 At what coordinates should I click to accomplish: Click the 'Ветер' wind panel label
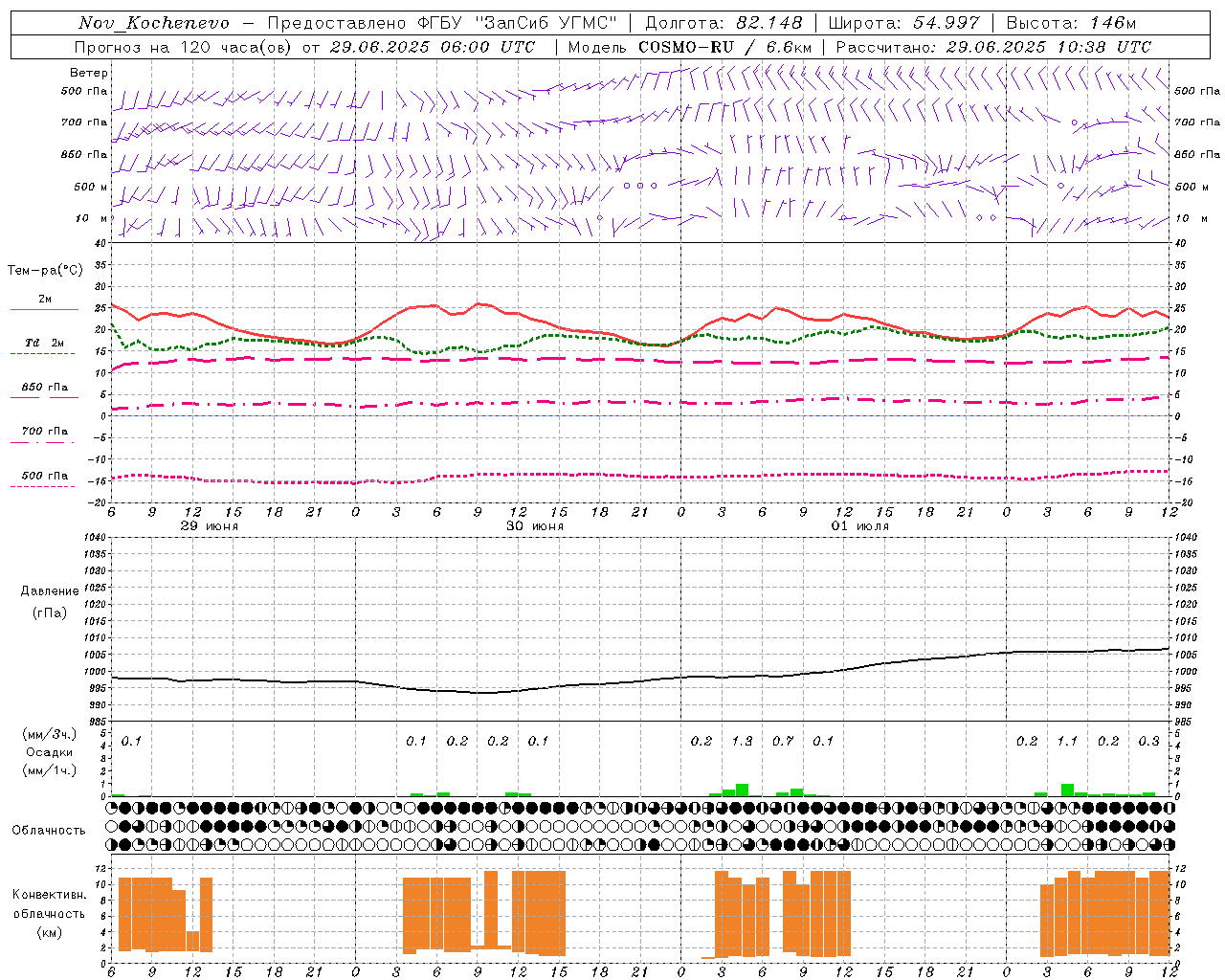coord(89,73)
